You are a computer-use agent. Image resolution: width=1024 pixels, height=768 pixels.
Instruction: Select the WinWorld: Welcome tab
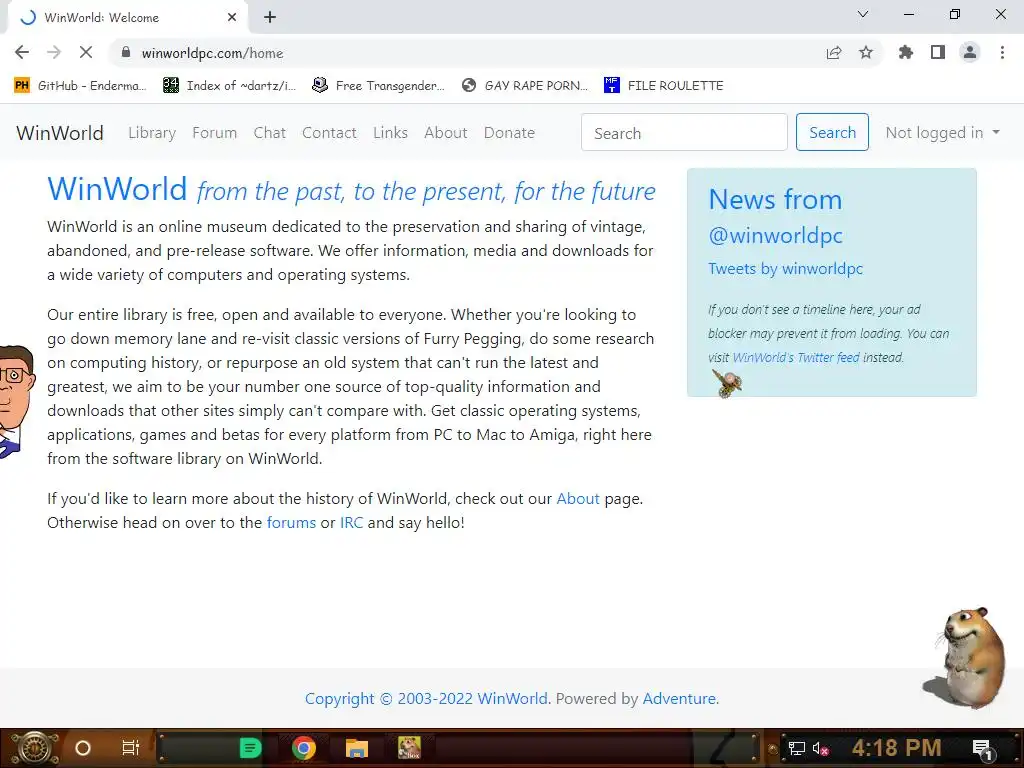pyautogui.click(x=127, y=18)
